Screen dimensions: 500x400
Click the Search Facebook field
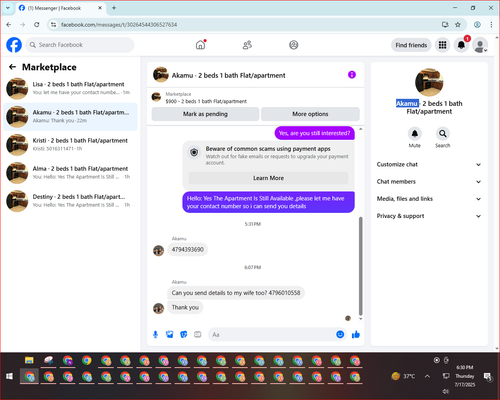(80, 45)
